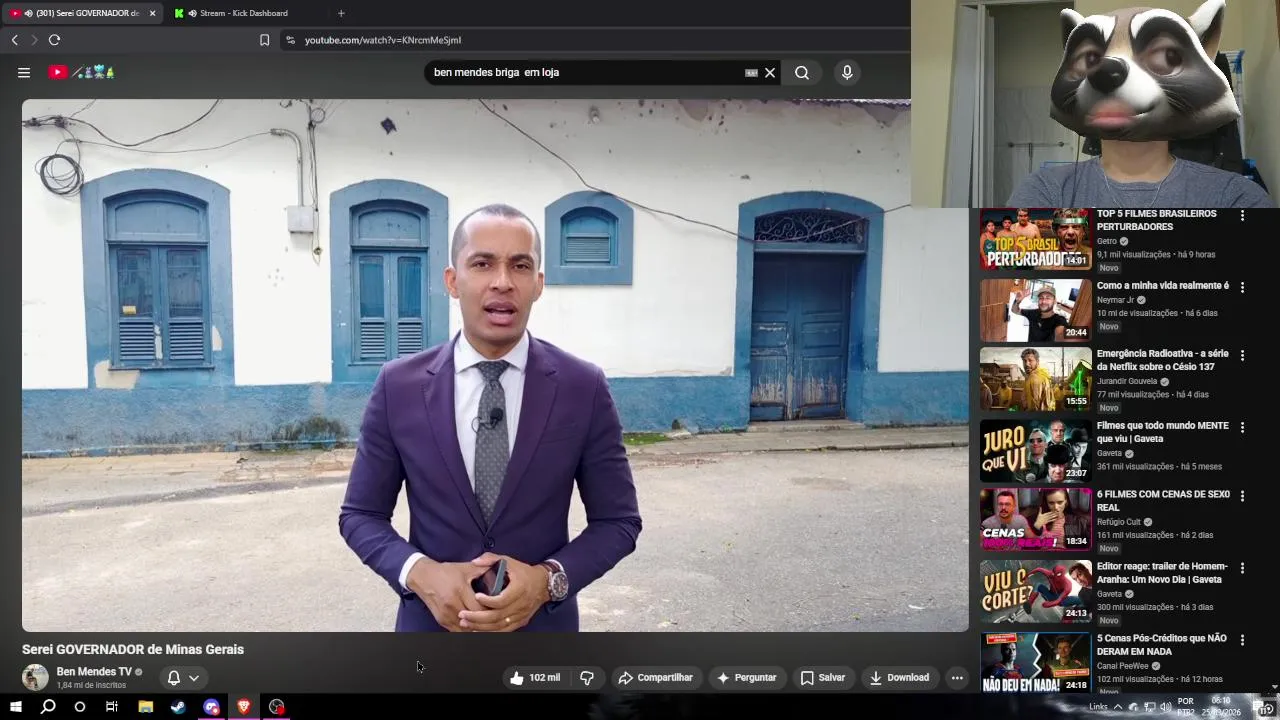Open options for TOP 5 FILMES BRASILEIROS video
Viewport: 1280px width, 720px height.
pos(1242,215)
